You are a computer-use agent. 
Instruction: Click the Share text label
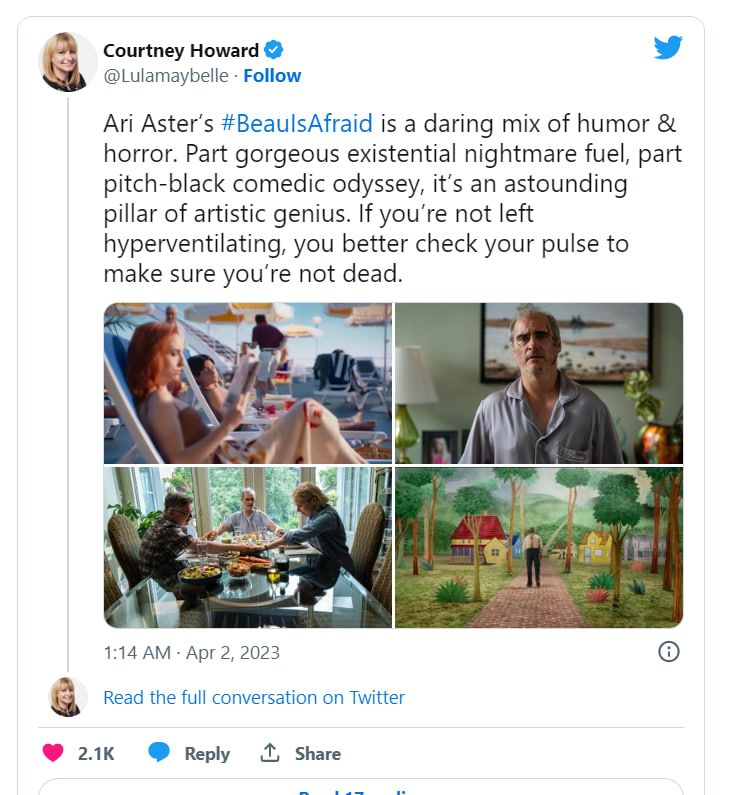point(317,754)
